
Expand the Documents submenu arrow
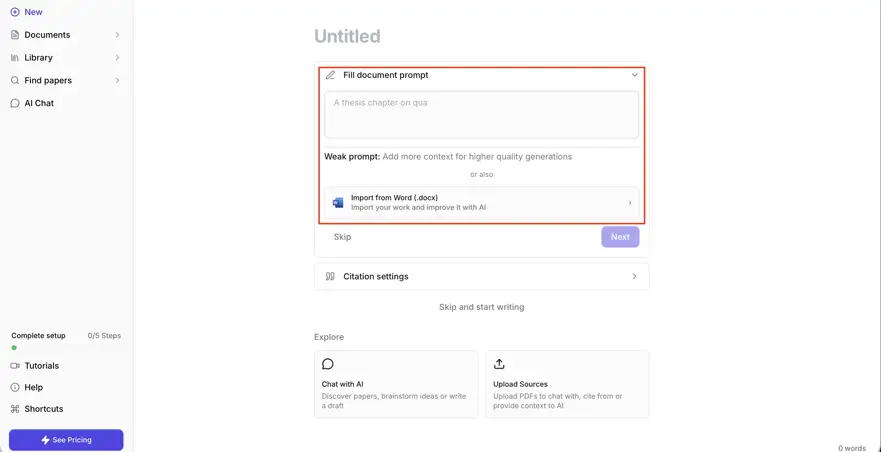(117, 35)
